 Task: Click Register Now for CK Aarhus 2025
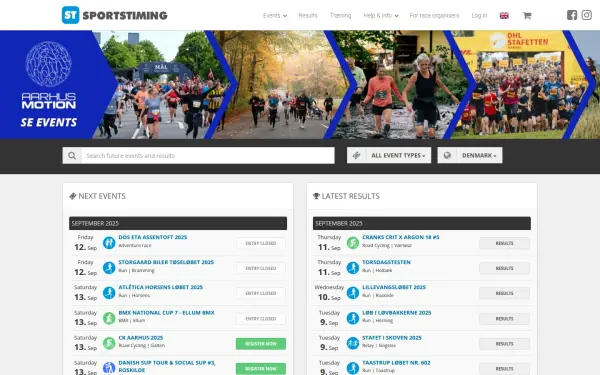(261, 344)
